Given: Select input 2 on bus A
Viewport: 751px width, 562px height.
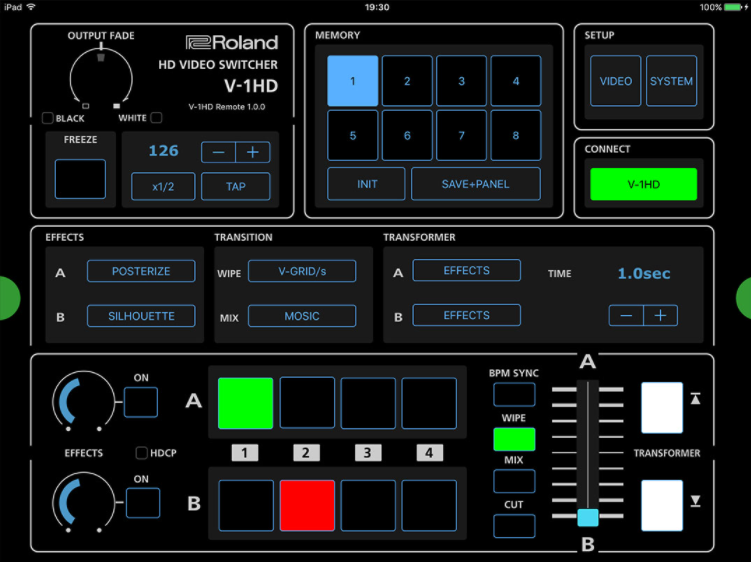Looking at the screenshot, I should click(307, 403).
